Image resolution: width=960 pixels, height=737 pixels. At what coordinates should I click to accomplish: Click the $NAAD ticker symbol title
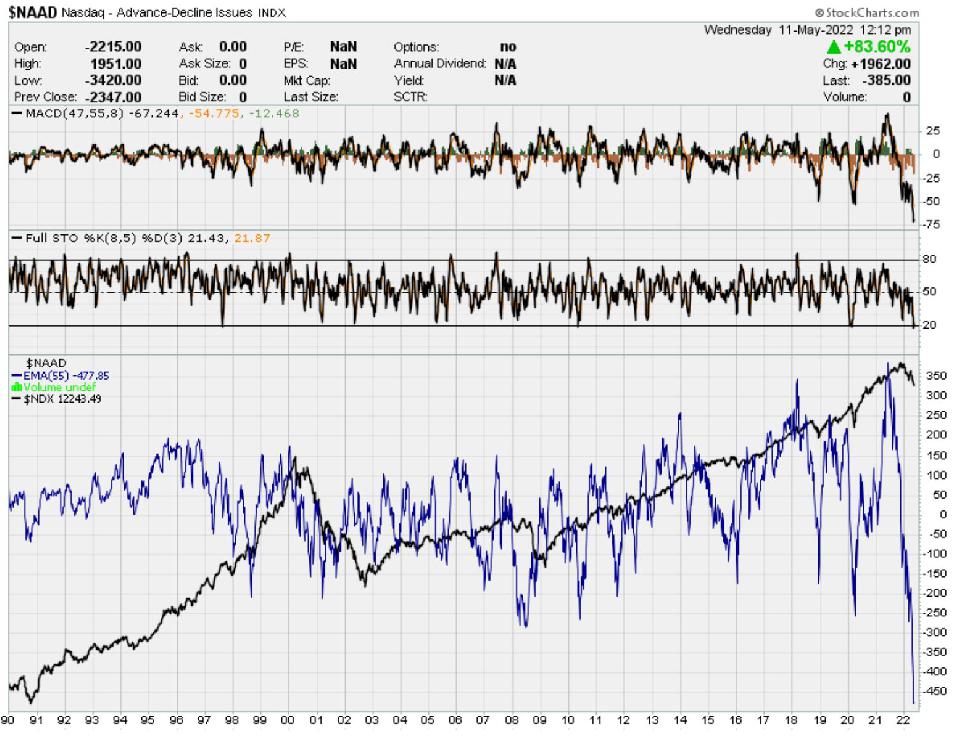[x=32, y=12]
